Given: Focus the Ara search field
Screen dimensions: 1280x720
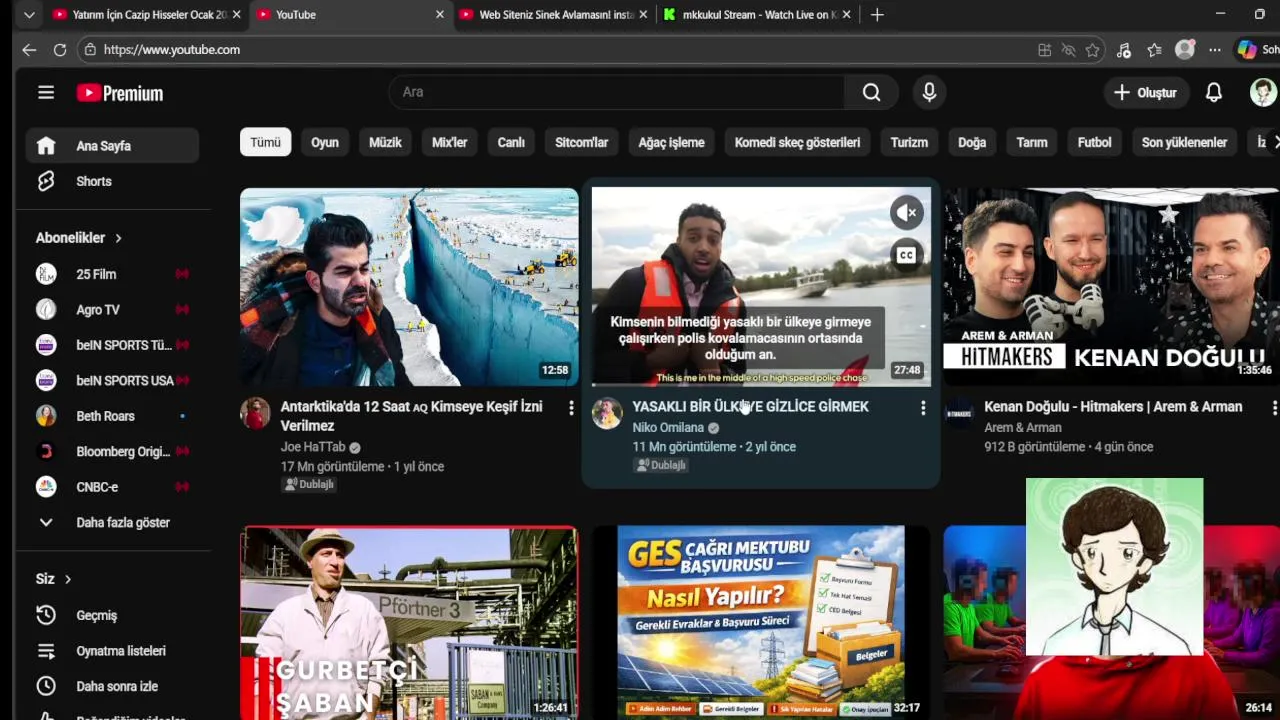Looking at the screenshot, I should click(616, 92).
